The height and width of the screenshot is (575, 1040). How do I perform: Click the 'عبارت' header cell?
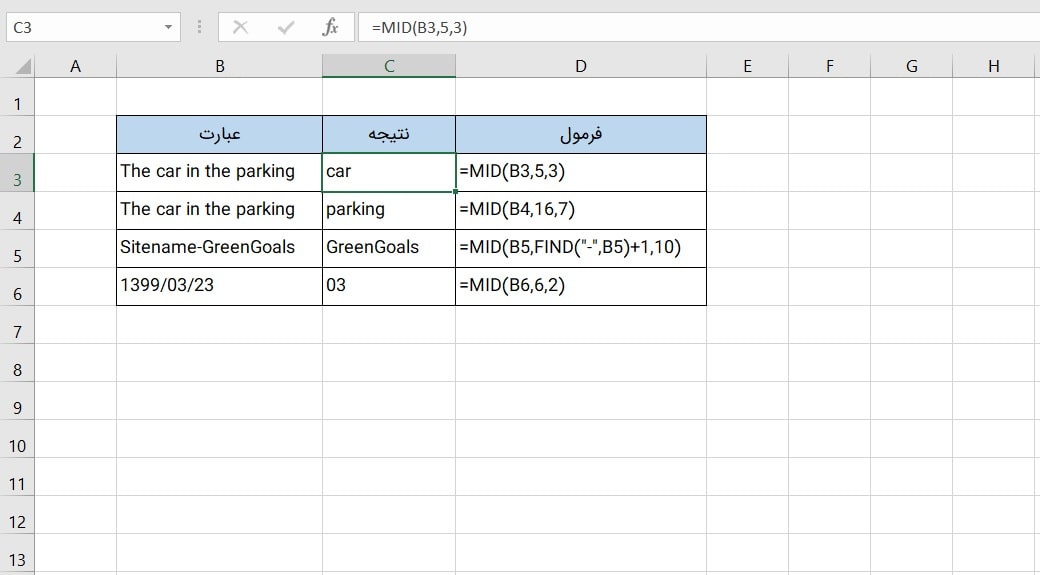pos(219,134)
